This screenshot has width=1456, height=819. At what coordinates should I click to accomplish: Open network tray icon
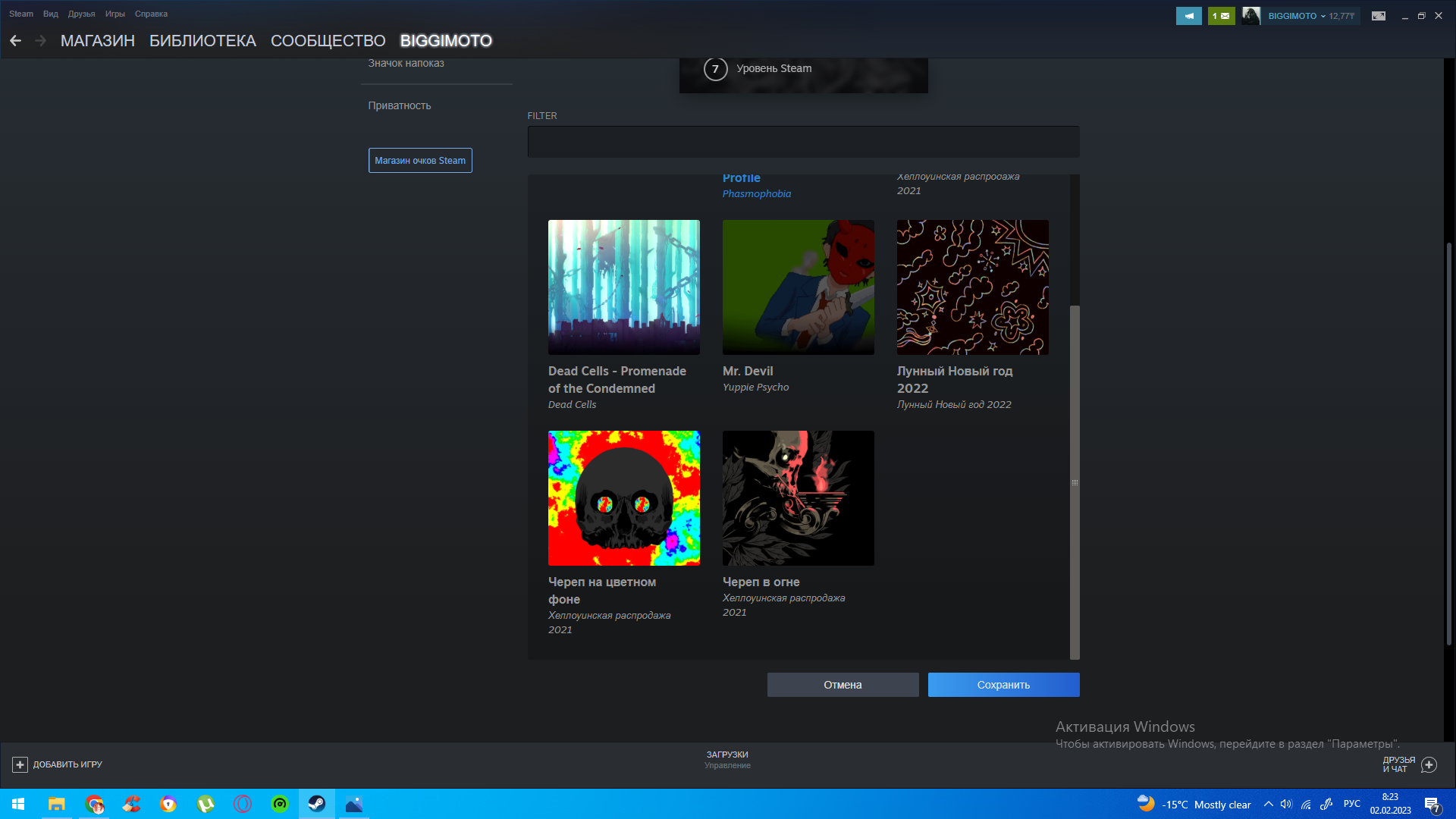click(1306, 804)
